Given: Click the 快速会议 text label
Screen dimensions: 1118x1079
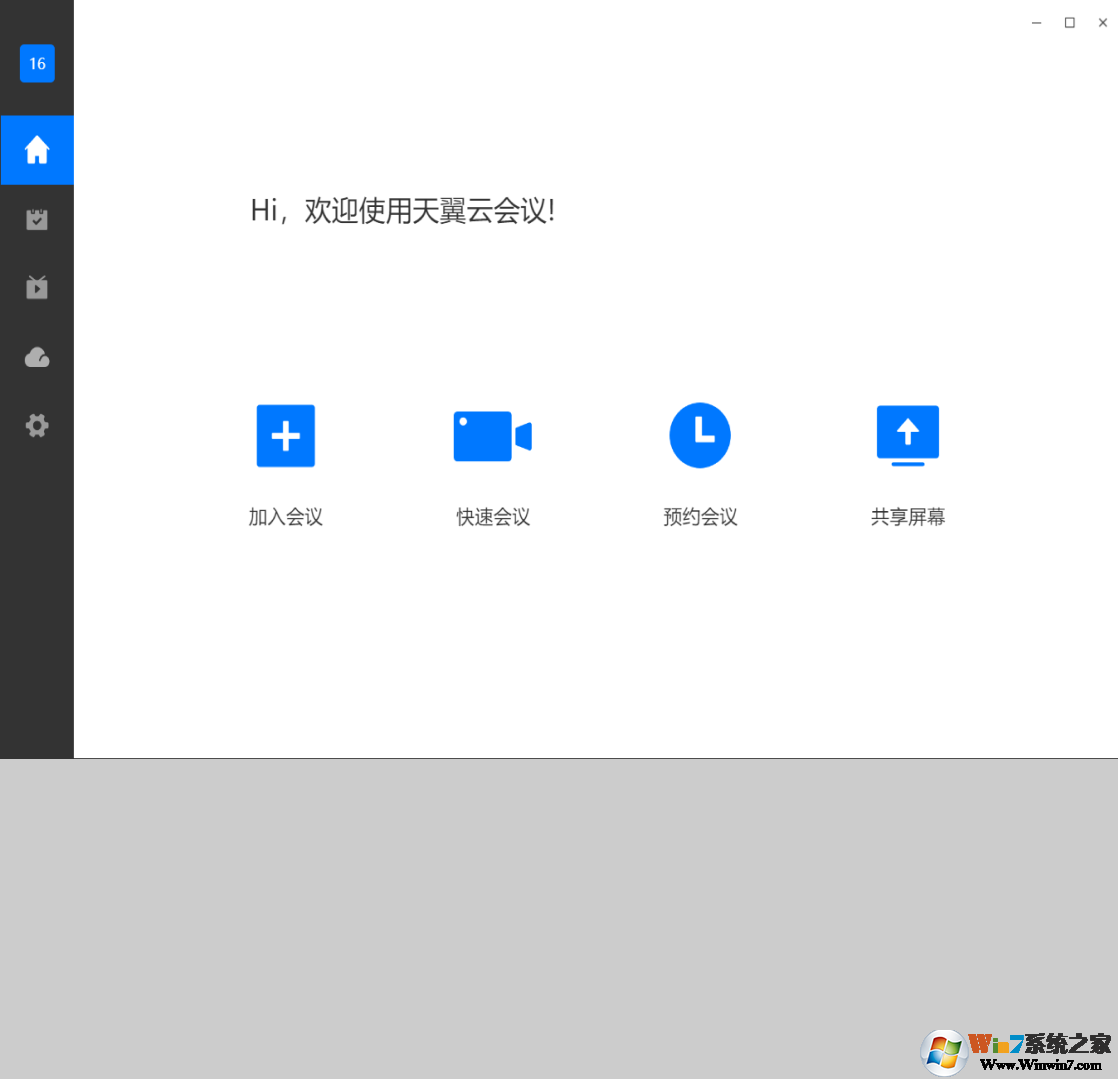Looking at the screenshot, I should click(x=492, y=517).
